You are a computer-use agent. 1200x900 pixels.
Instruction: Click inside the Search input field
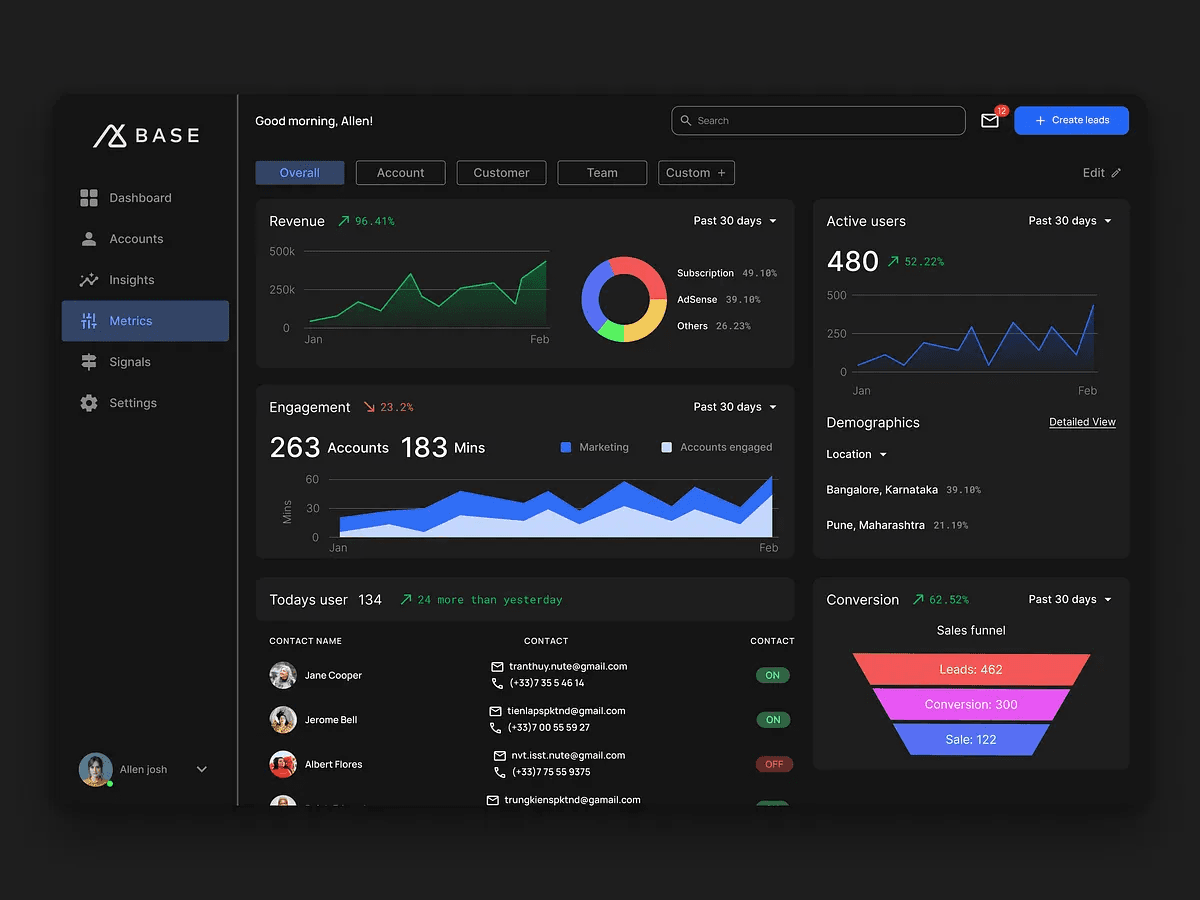(818, 121)
